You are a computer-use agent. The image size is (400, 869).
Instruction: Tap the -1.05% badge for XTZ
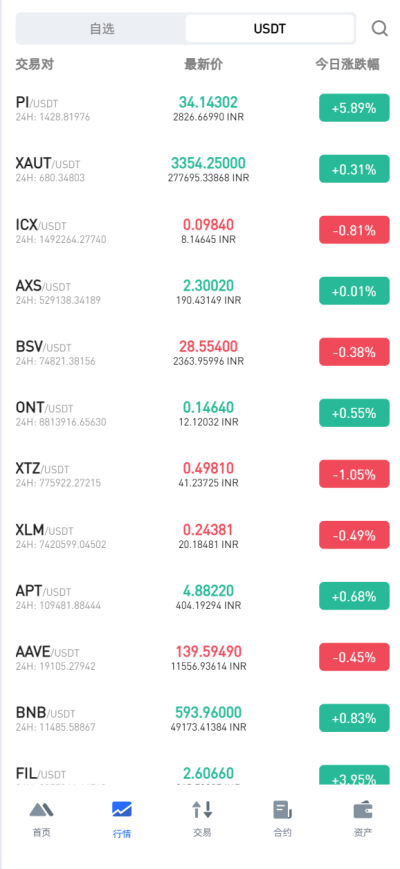pyautogui.click(x=354, y=474)
